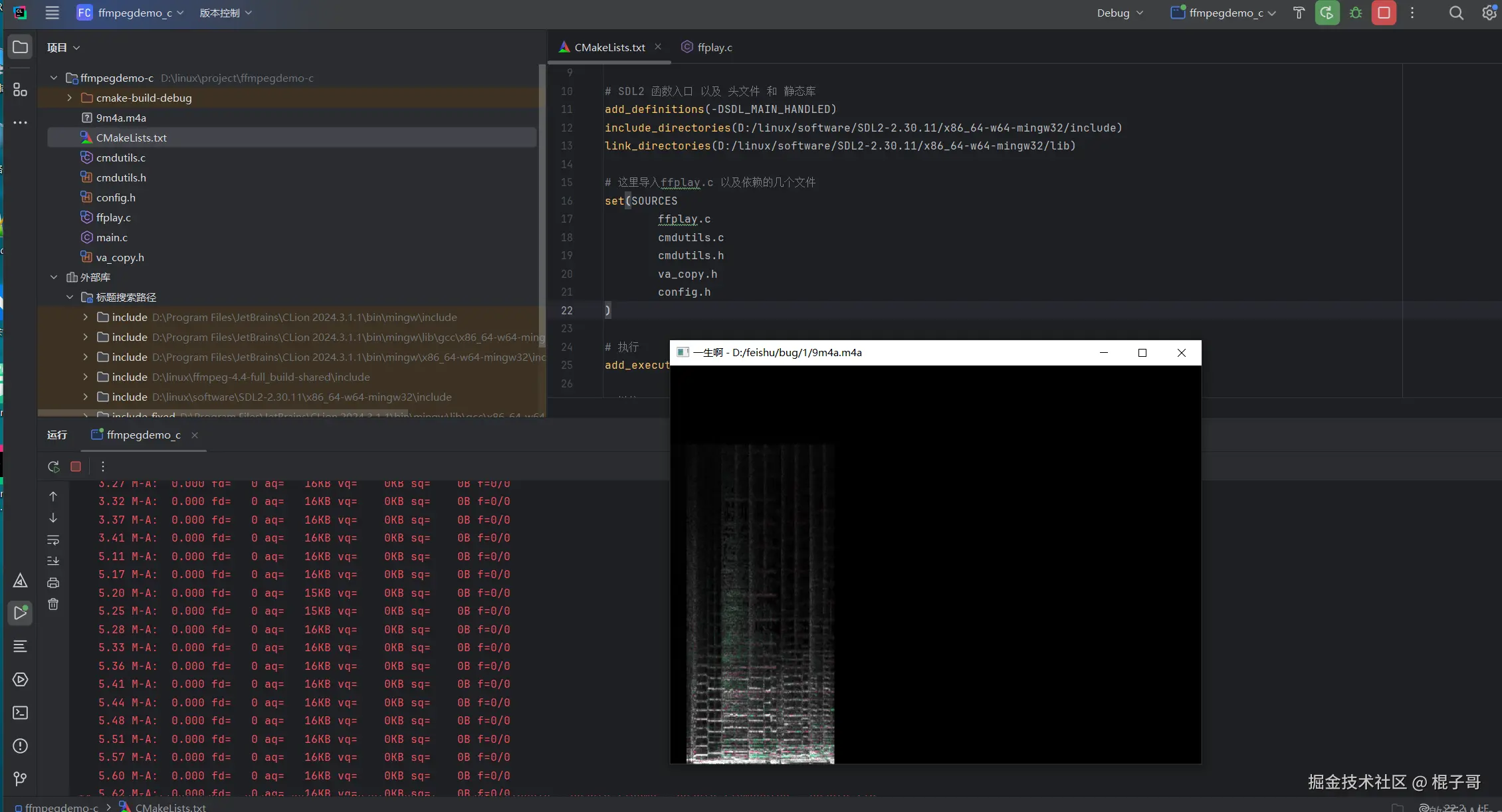Click Search Everywhere magnifier icon
This screenshot has height=812, width=1502.
pos(1455,13)
